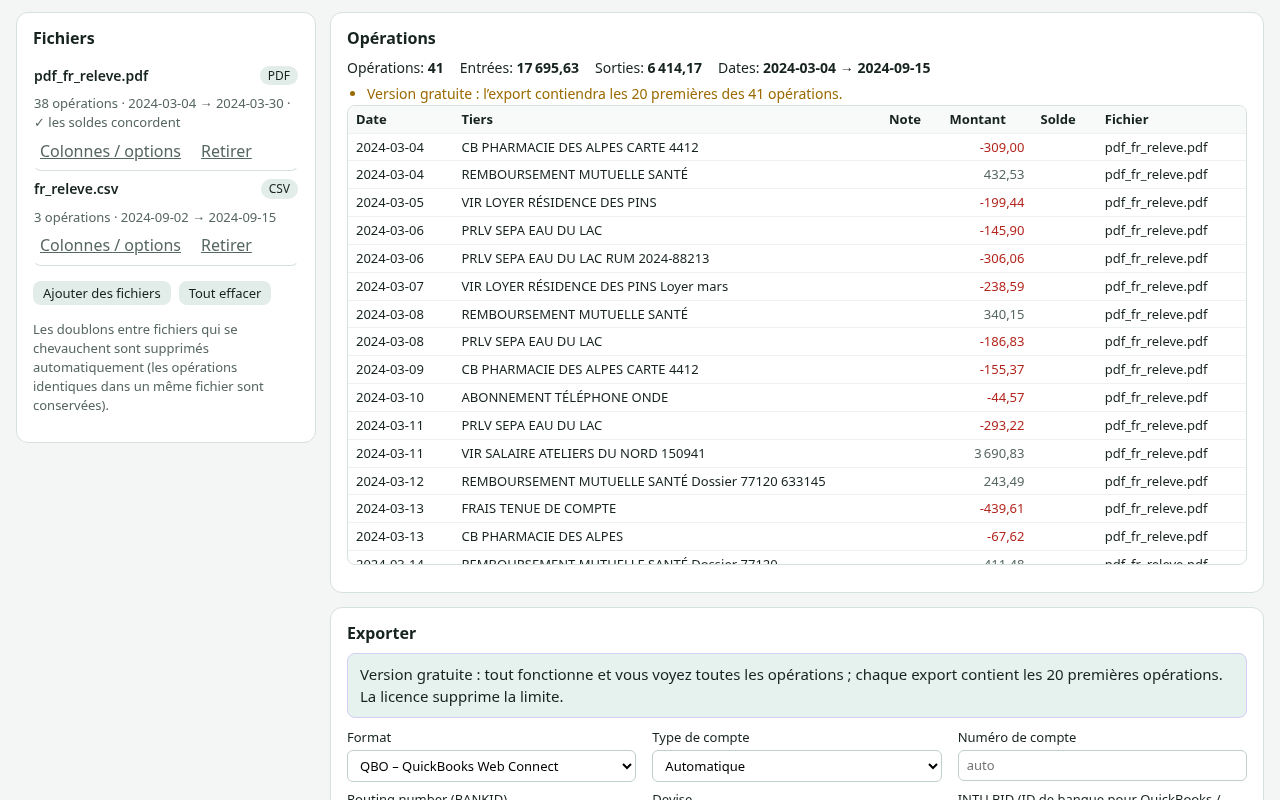Focus the Numéro de compte input field
1280x800 pixels.
point(1102,766)
